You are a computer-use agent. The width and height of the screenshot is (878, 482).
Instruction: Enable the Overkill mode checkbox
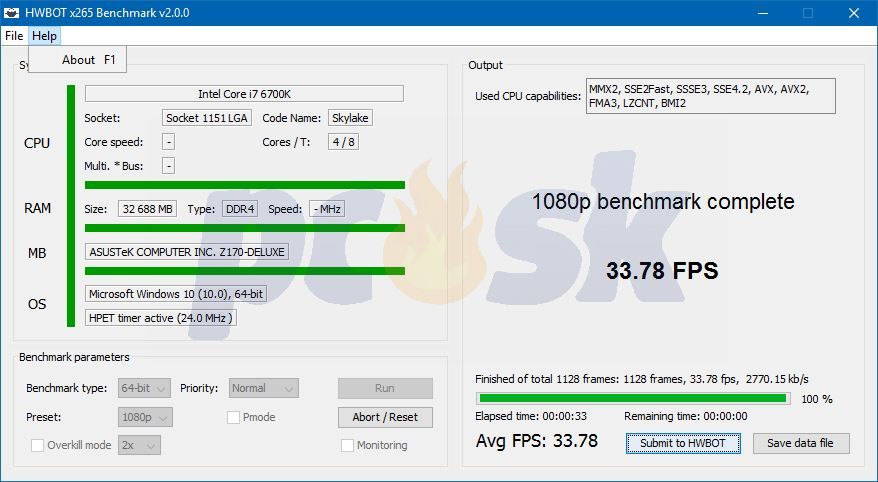pyautogui.click(x=38, y=445)
